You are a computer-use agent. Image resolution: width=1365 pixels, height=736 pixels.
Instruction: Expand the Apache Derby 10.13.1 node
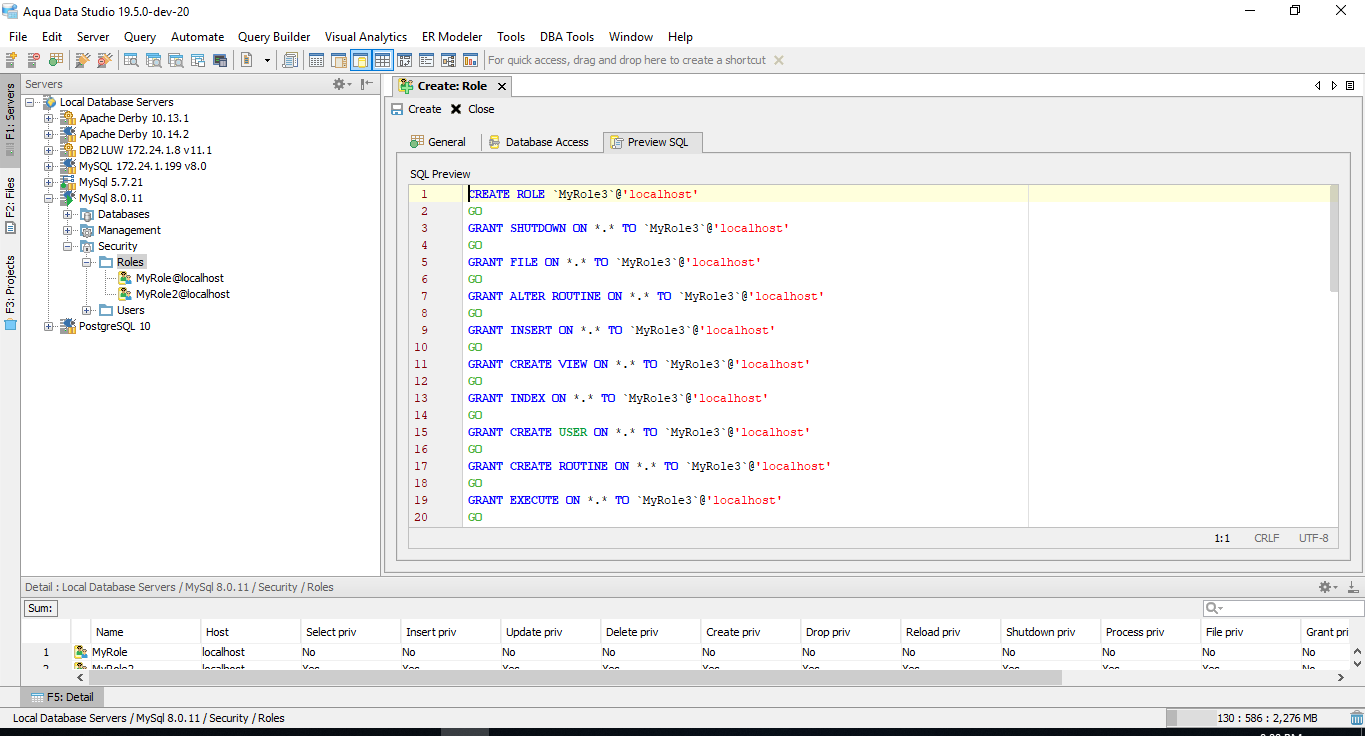[x=49, y=118]
